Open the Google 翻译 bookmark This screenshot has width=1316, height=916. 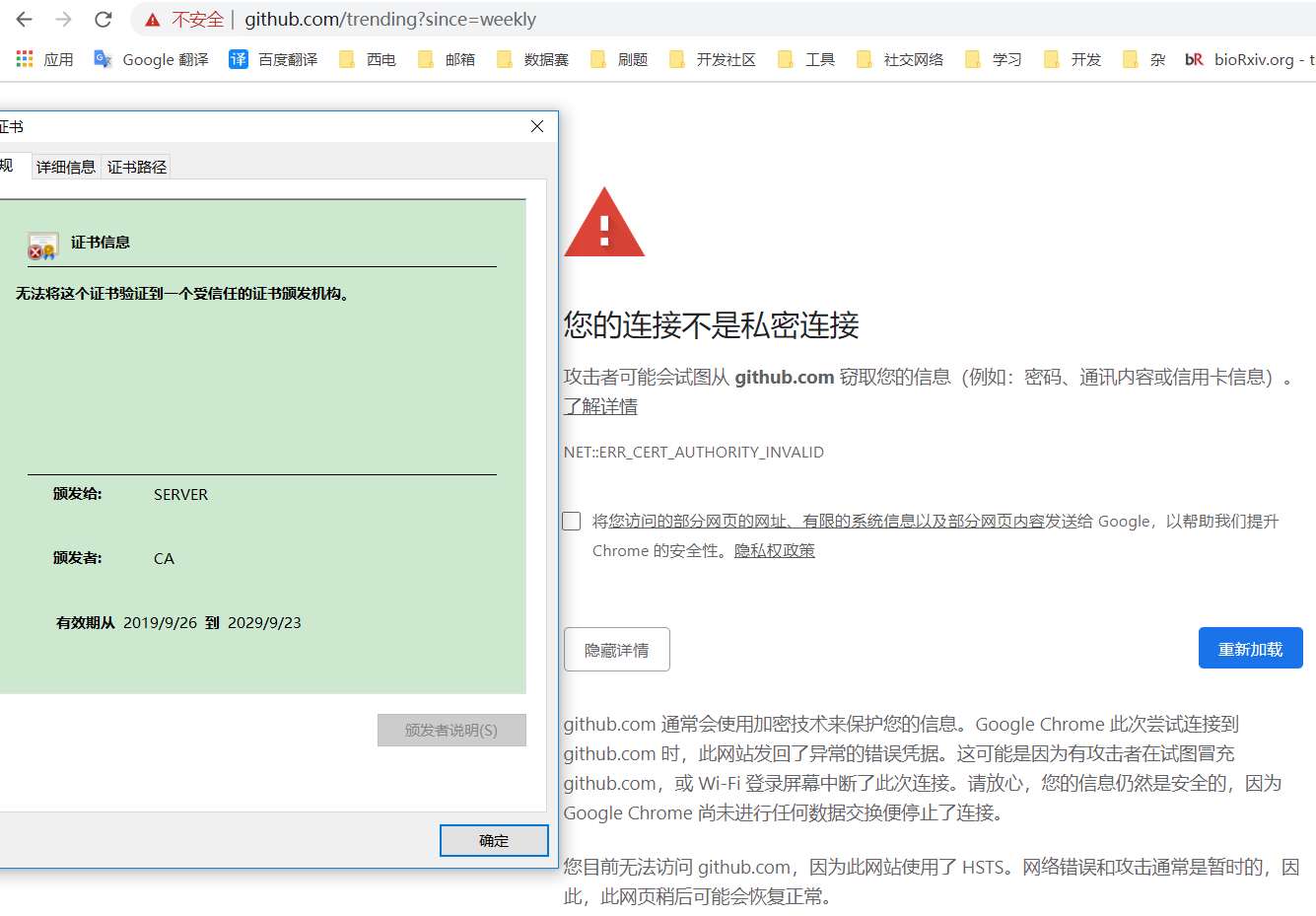(151, 59)
